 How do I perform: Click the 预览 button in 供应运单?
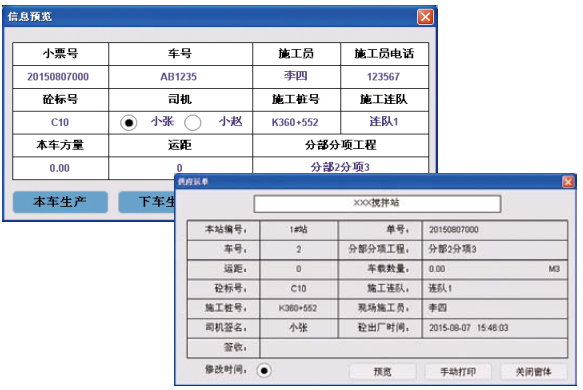383,371
